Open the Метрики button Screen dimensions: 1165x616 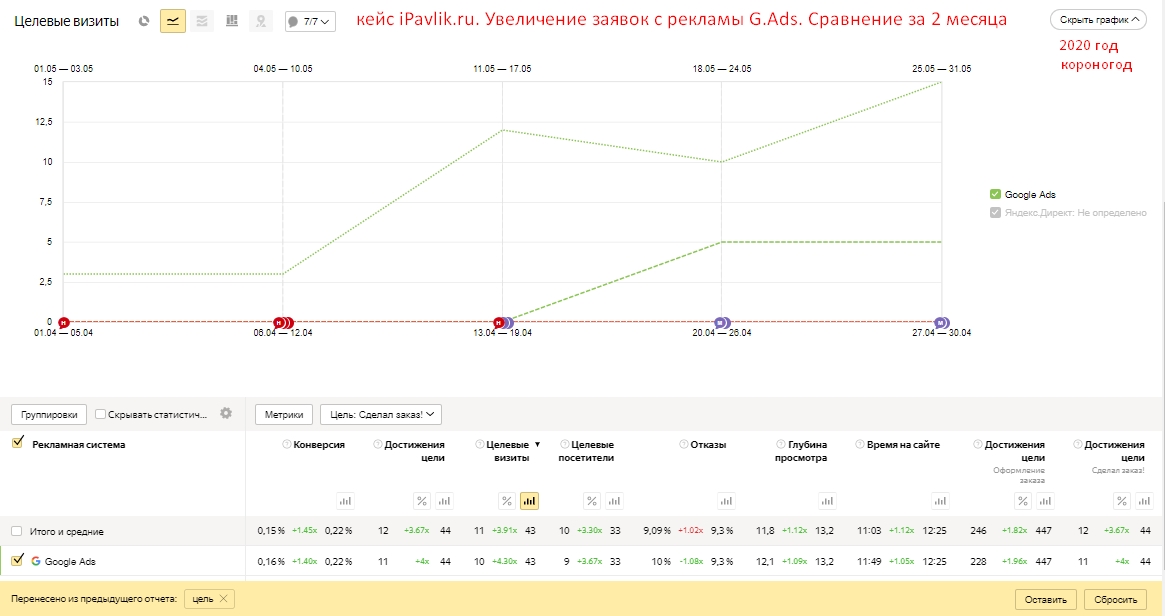(x=284, y=415)
